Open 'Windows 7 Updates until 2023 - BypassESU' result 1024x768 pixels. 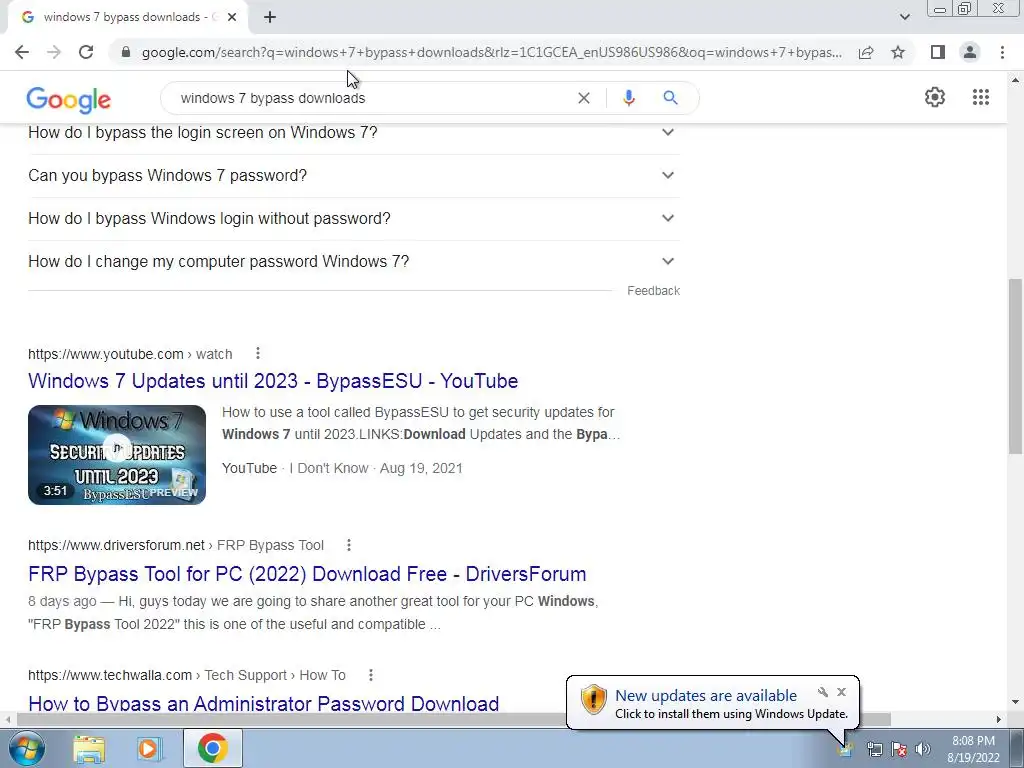(x=273, y=381)
